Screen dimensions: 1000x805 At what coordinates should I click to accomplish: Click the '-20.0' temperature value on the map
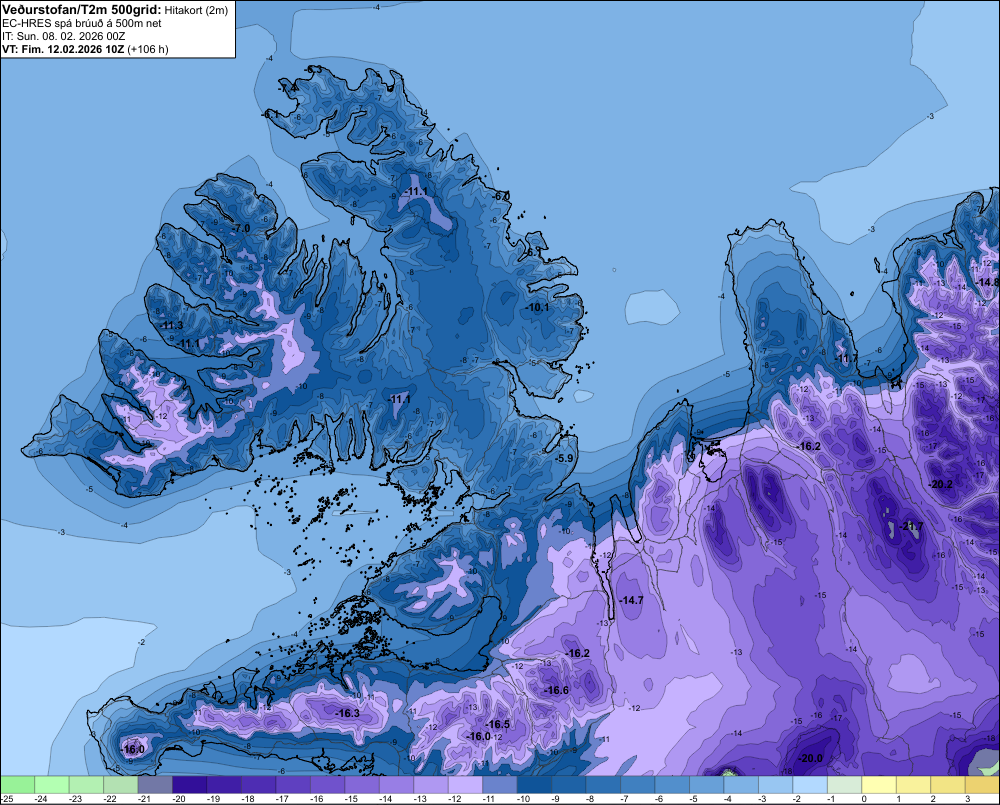point(811,758)
